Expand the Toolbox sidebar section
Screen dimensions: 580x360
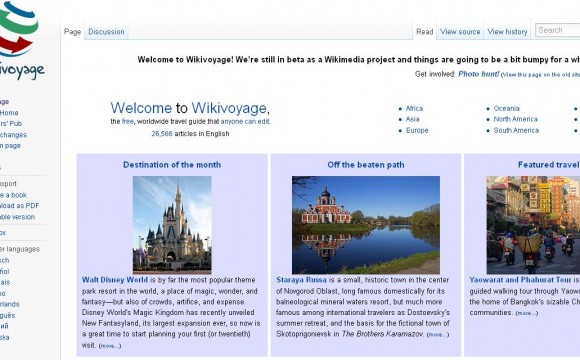tap(3, 233)
